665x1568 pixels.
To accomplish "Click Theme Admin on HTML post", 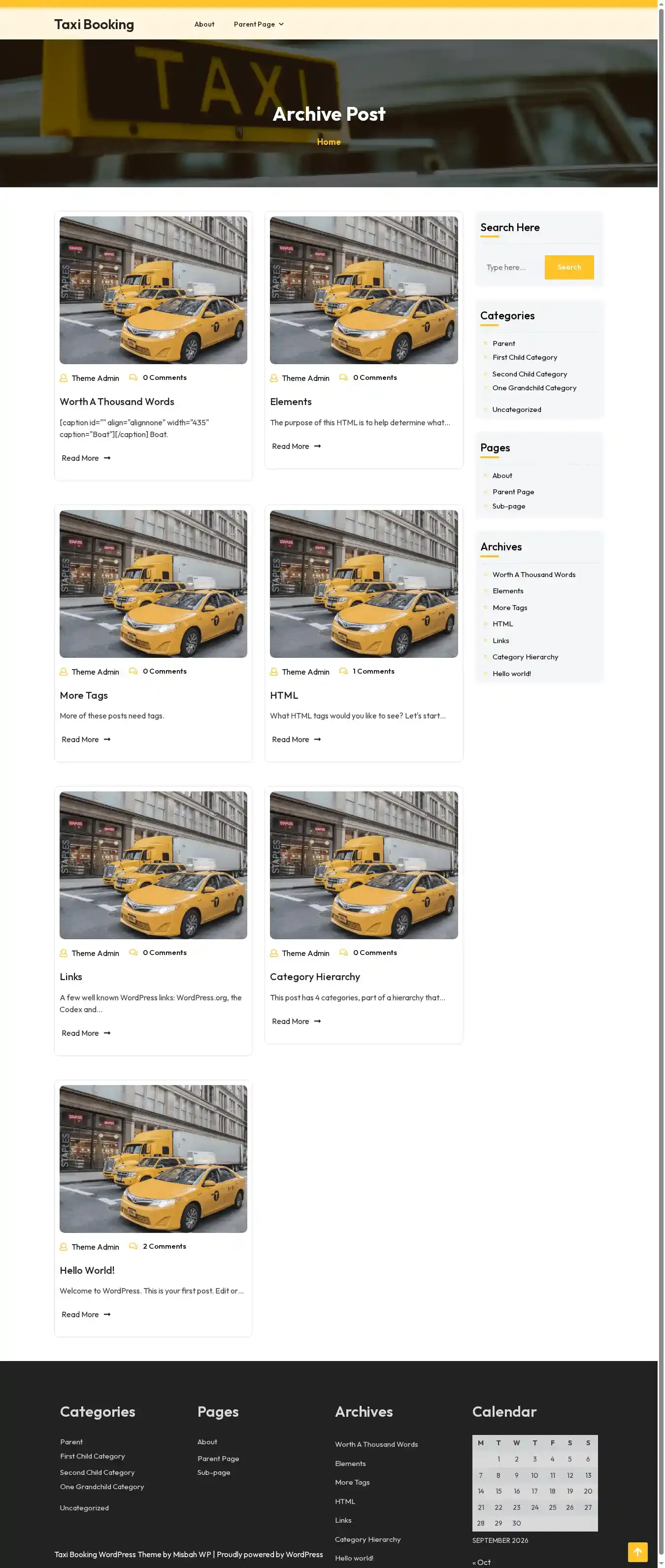I will click(305, 672).
